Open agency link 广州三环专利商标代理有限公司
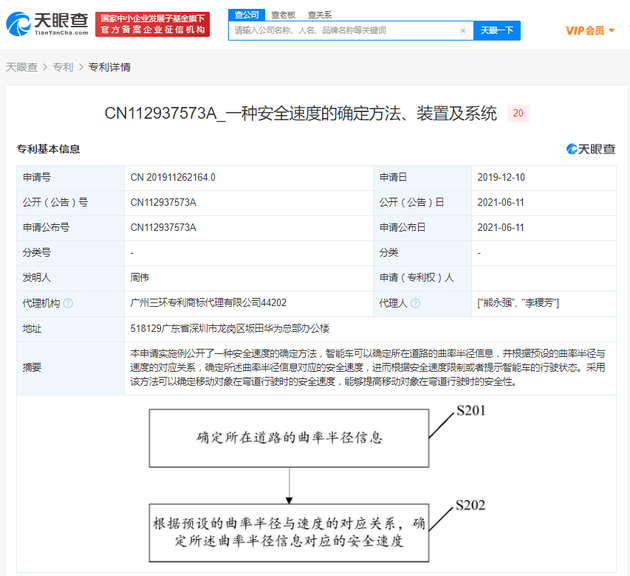This screenshot has width=630, height=576. 208,303
